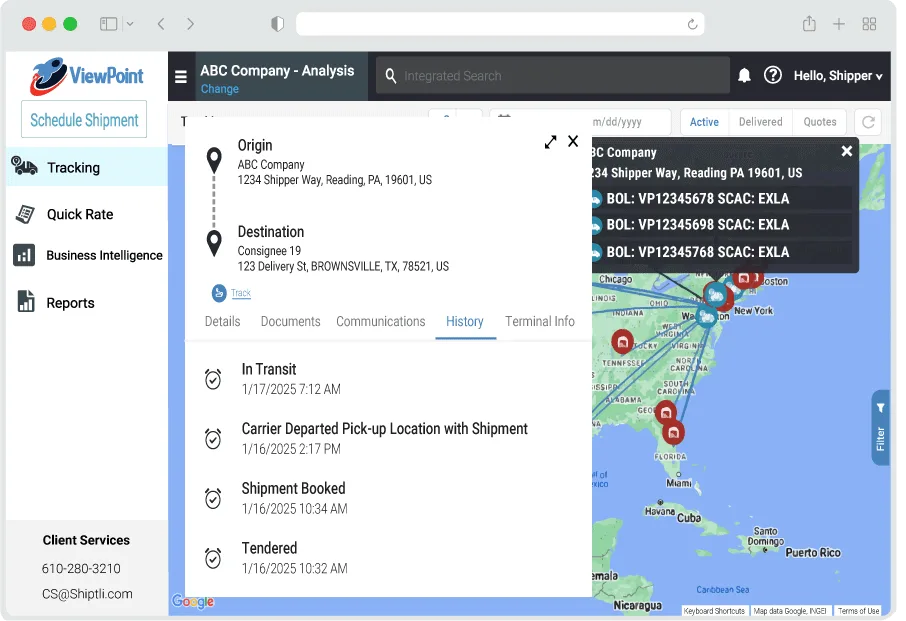Select the History tab

click(465, 321)
